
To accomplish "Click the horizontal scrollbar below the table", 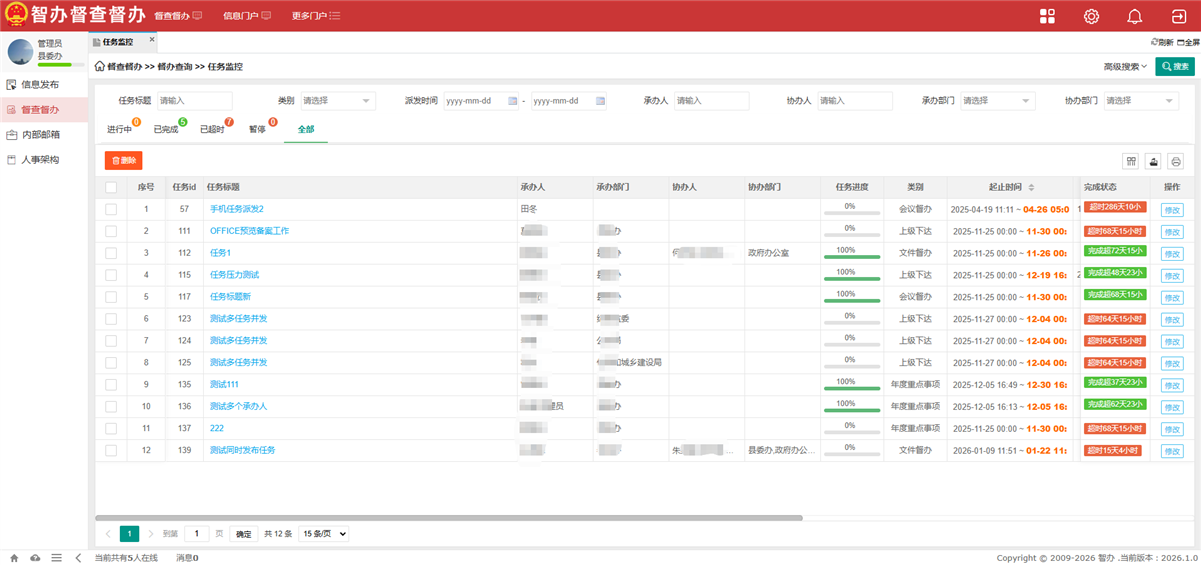I will 450,518.
